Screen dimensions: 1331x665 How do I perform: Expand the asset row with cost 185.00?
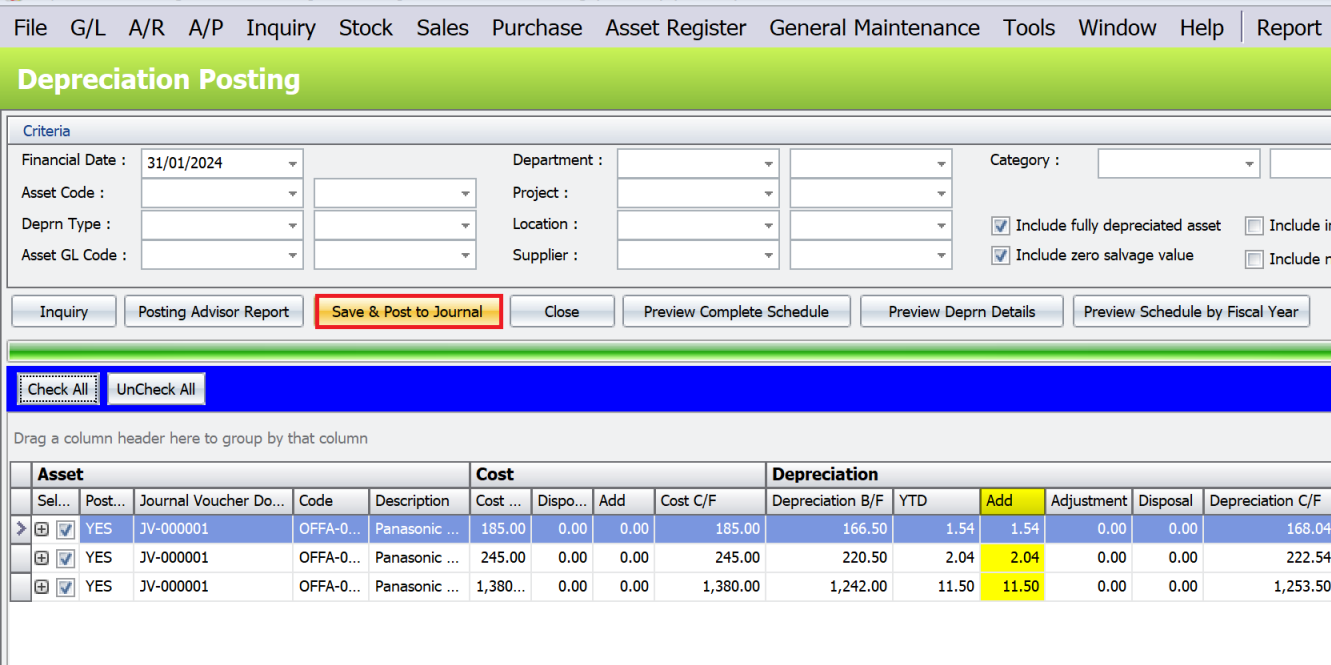coord(42,529)
